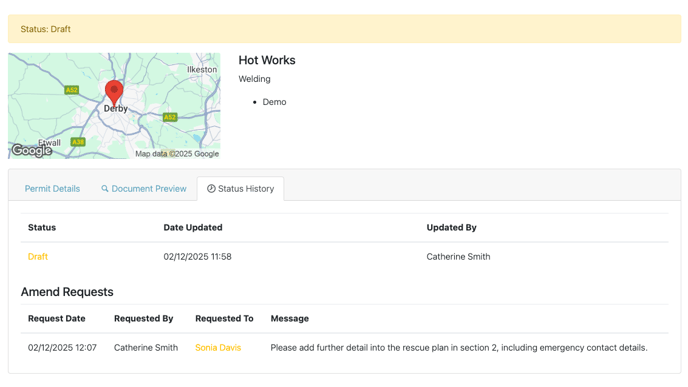Click the red map pin on Derby
This screenshot has width=688, height=387.
pos(114,93)
